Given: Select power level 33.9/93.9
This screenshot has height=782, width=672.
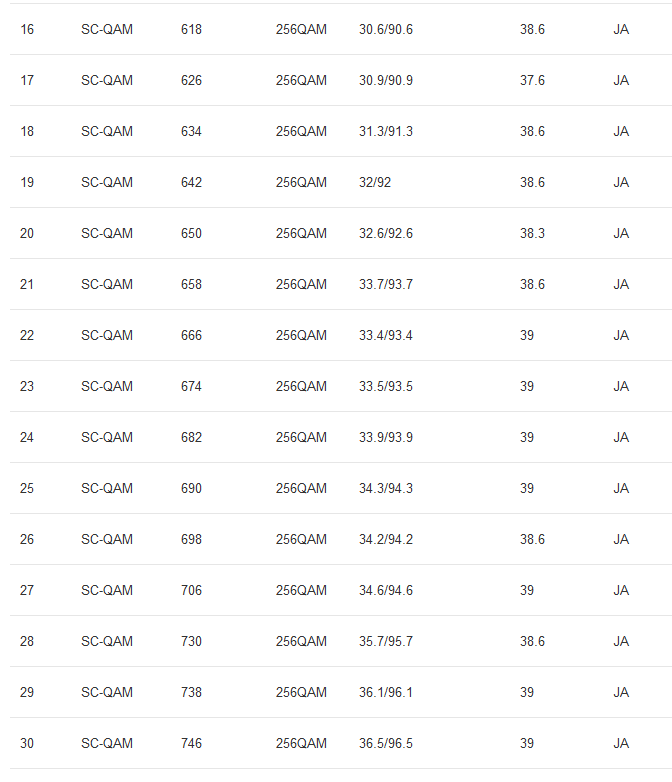Looking at the screenshot, I should 386,438.
